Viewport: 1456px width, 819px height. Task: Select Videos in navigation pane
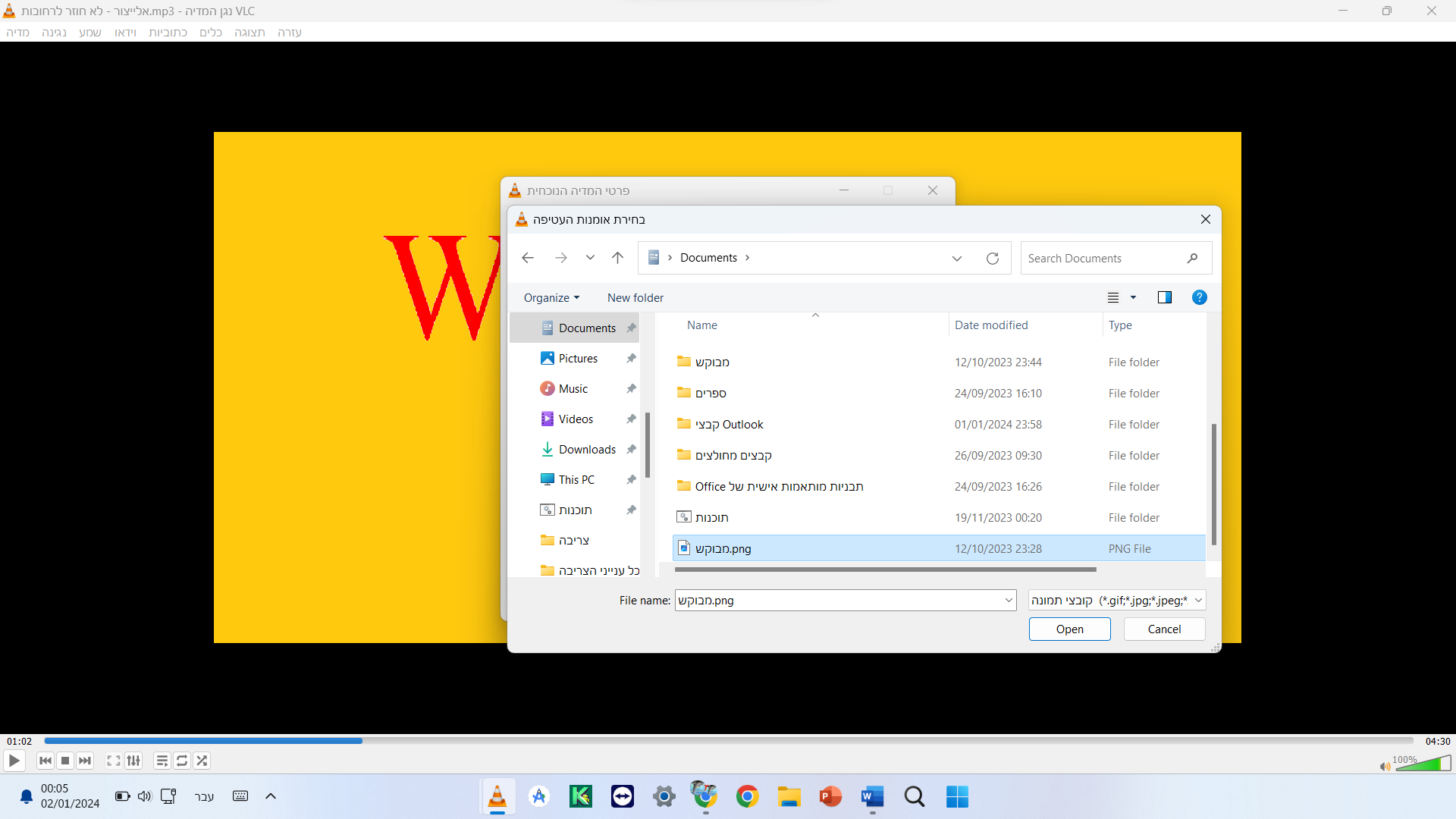574,419
